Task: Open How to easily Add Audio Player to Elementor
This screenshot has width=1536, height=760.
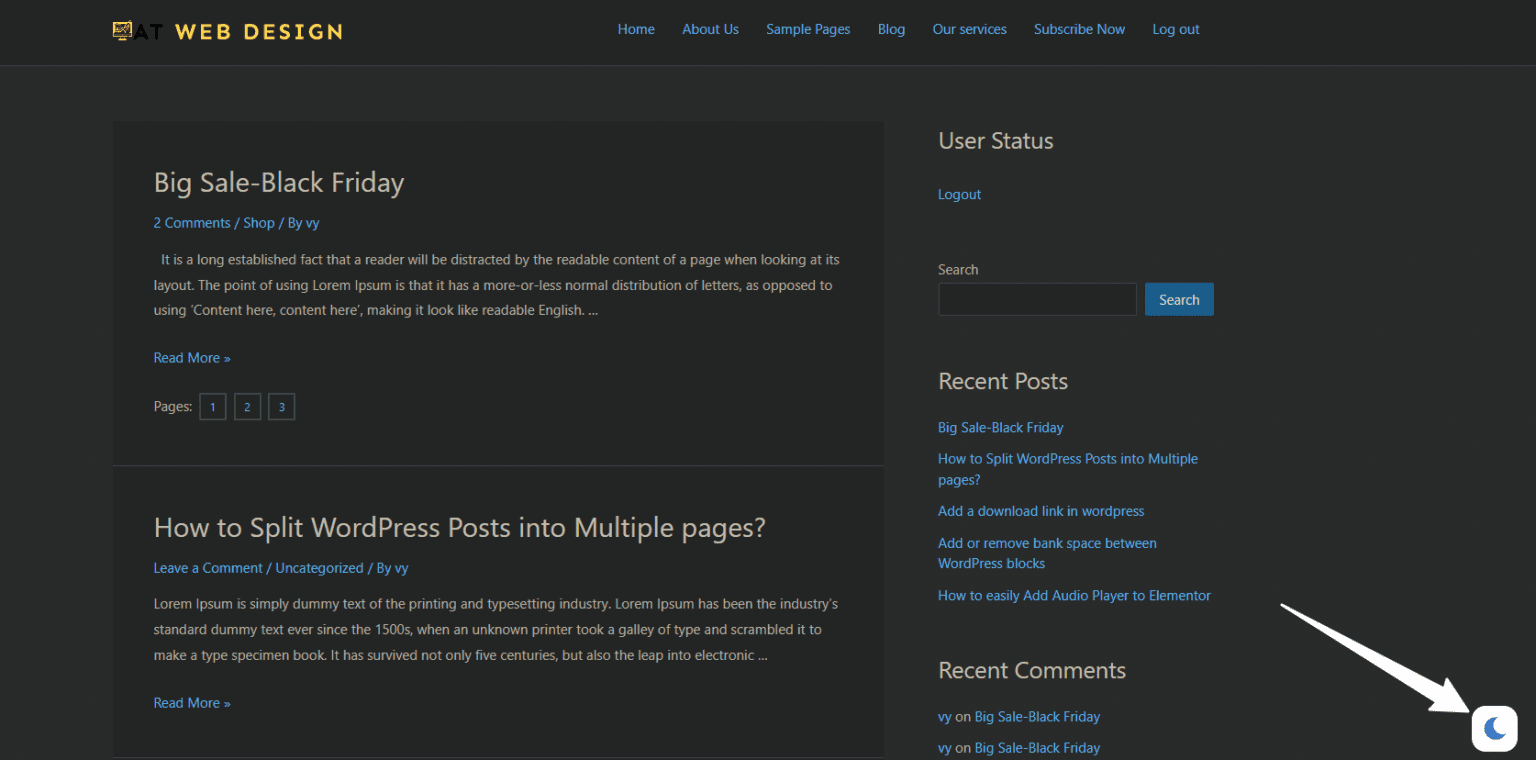Action: tap(1074, 595)
